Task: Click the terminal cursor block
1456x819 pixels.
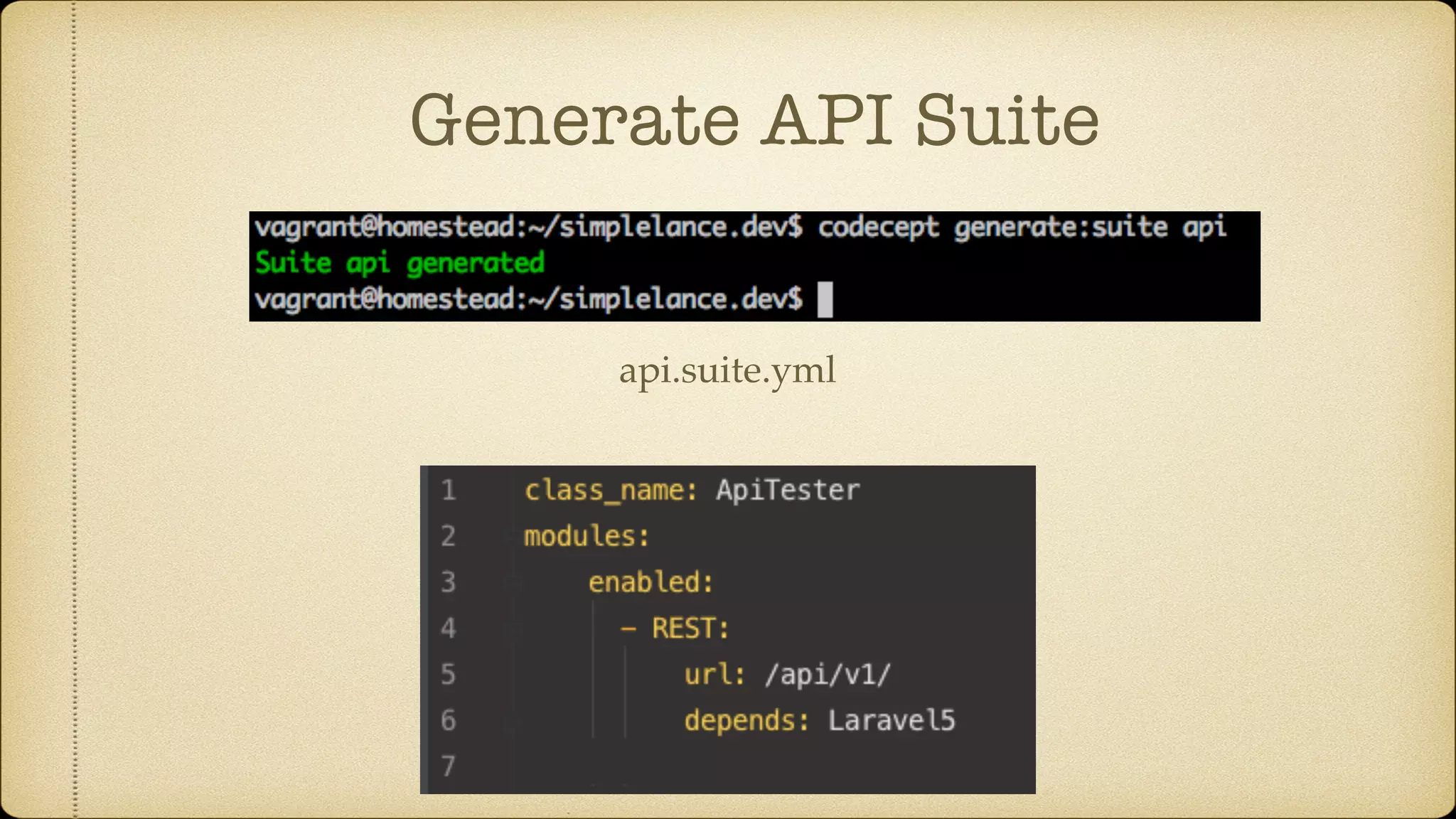Action: (x=825, y=299)
